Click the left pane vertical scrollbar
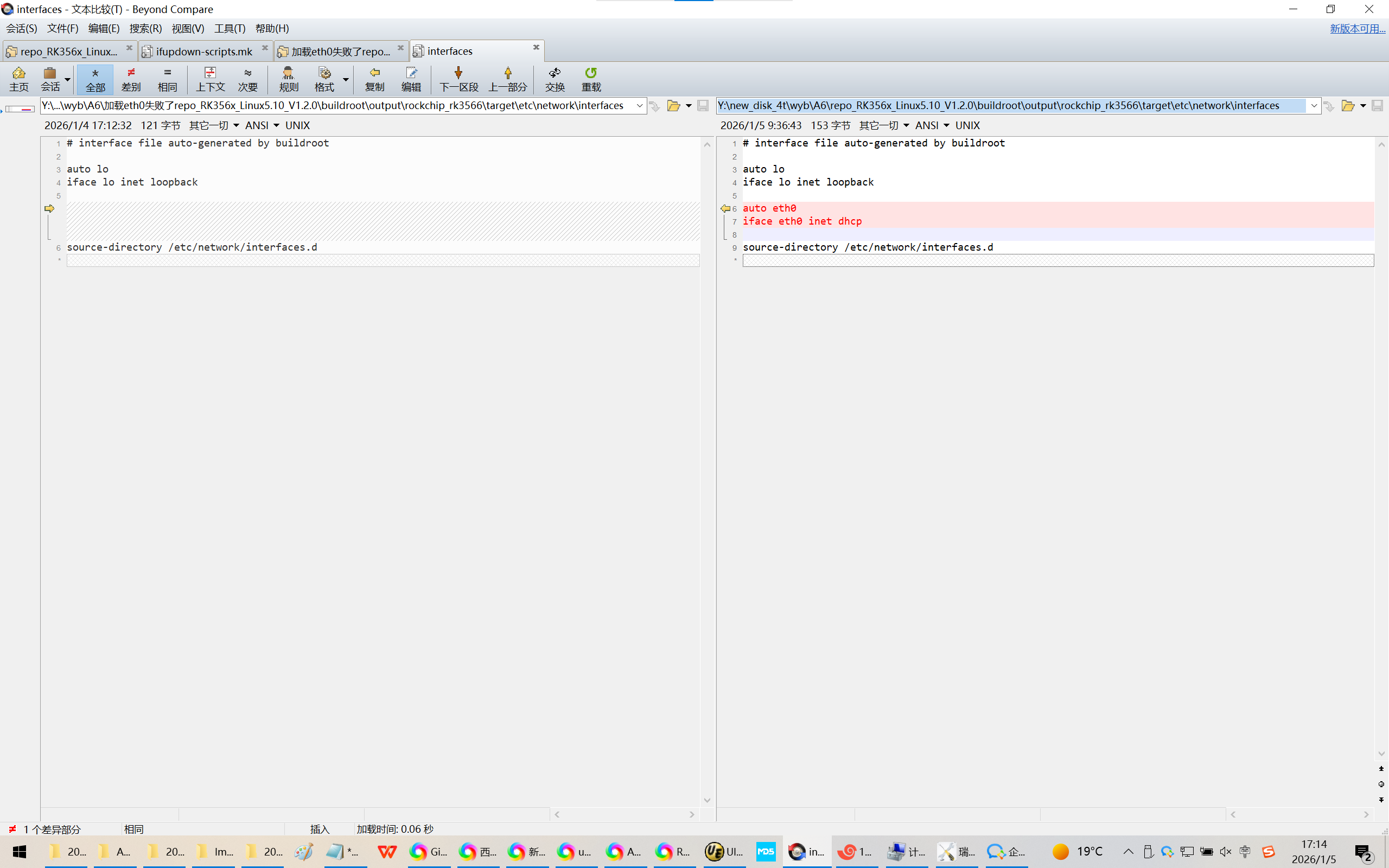 pos(707,471)
